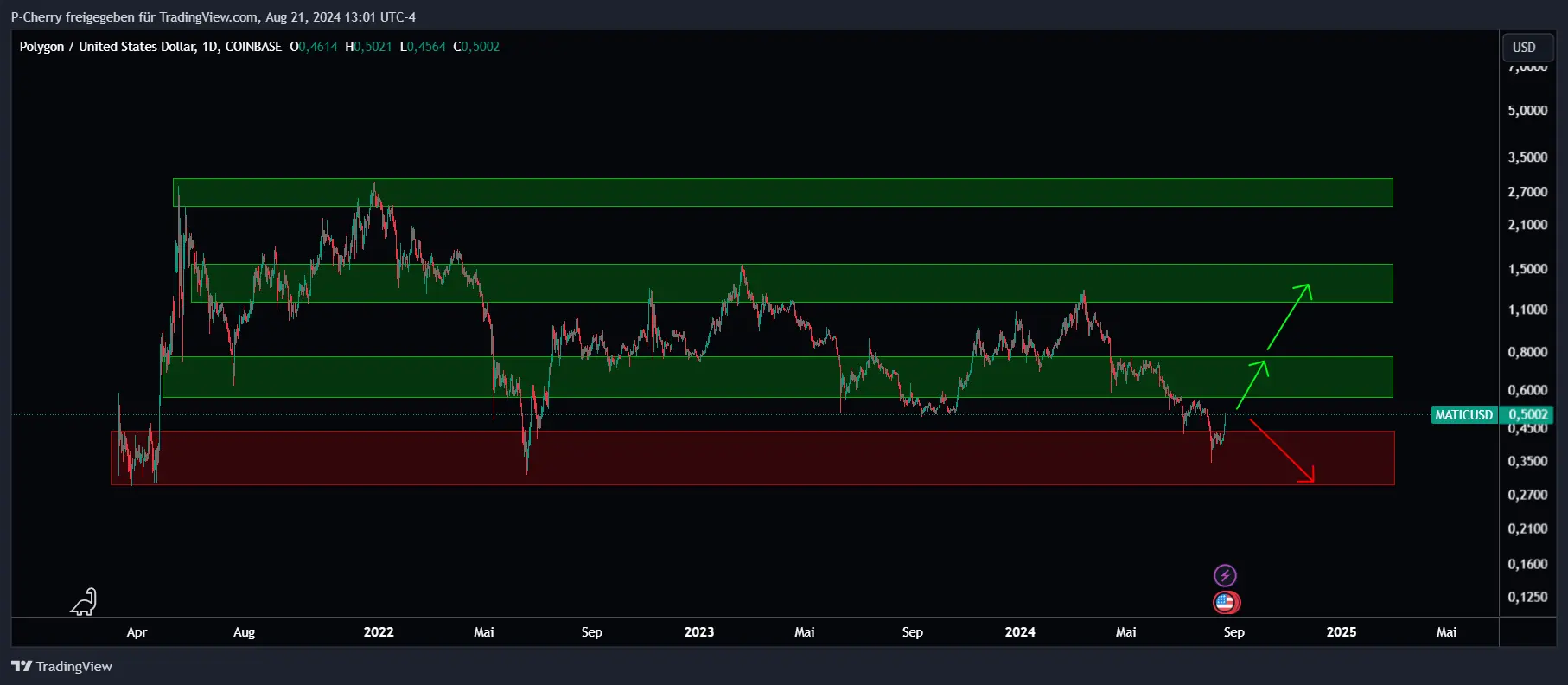
Task: Click the 2,1000 price axis label
Action: 1527,225
